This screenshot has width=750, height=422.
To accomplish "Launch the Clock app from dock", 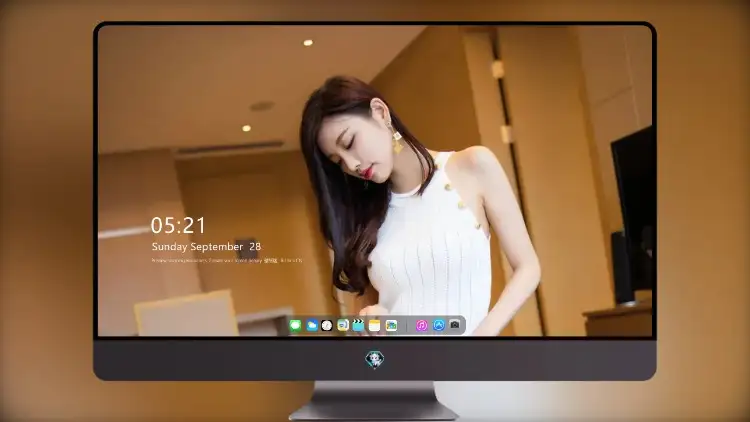I will point(327,325).
